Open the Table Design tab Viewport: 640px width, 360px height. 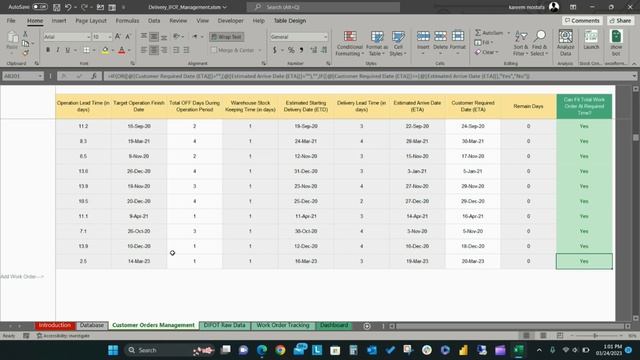tap(290, 20)
